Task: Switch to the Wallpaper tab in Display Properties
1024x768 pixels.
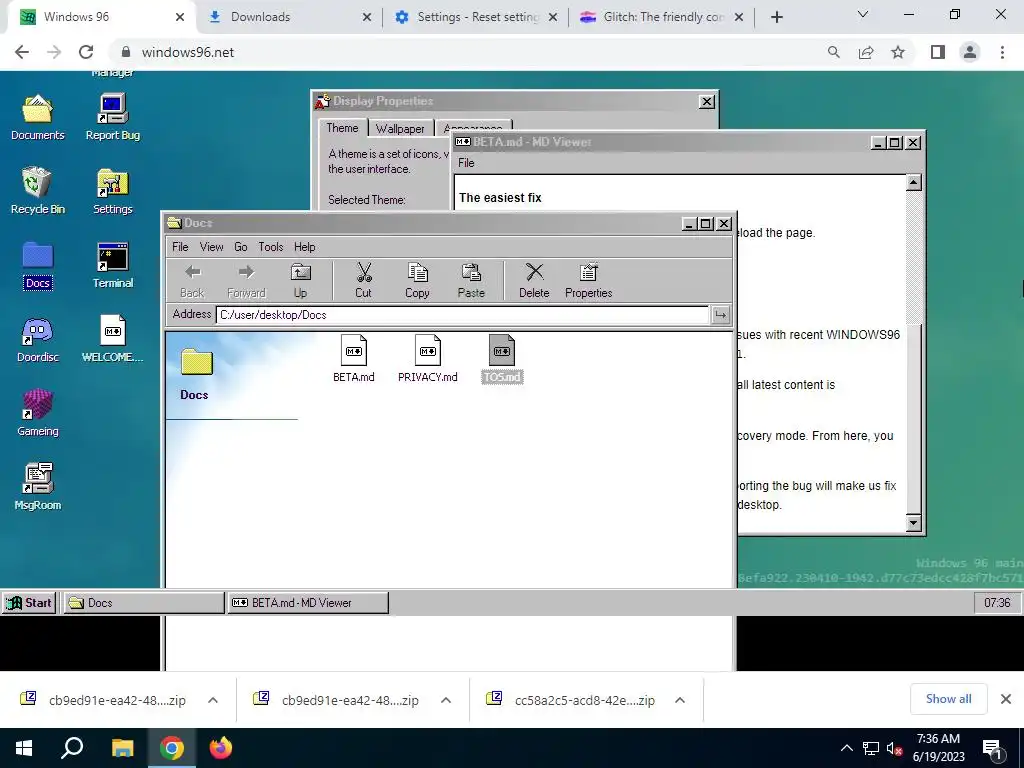Action: click(400, 129)
